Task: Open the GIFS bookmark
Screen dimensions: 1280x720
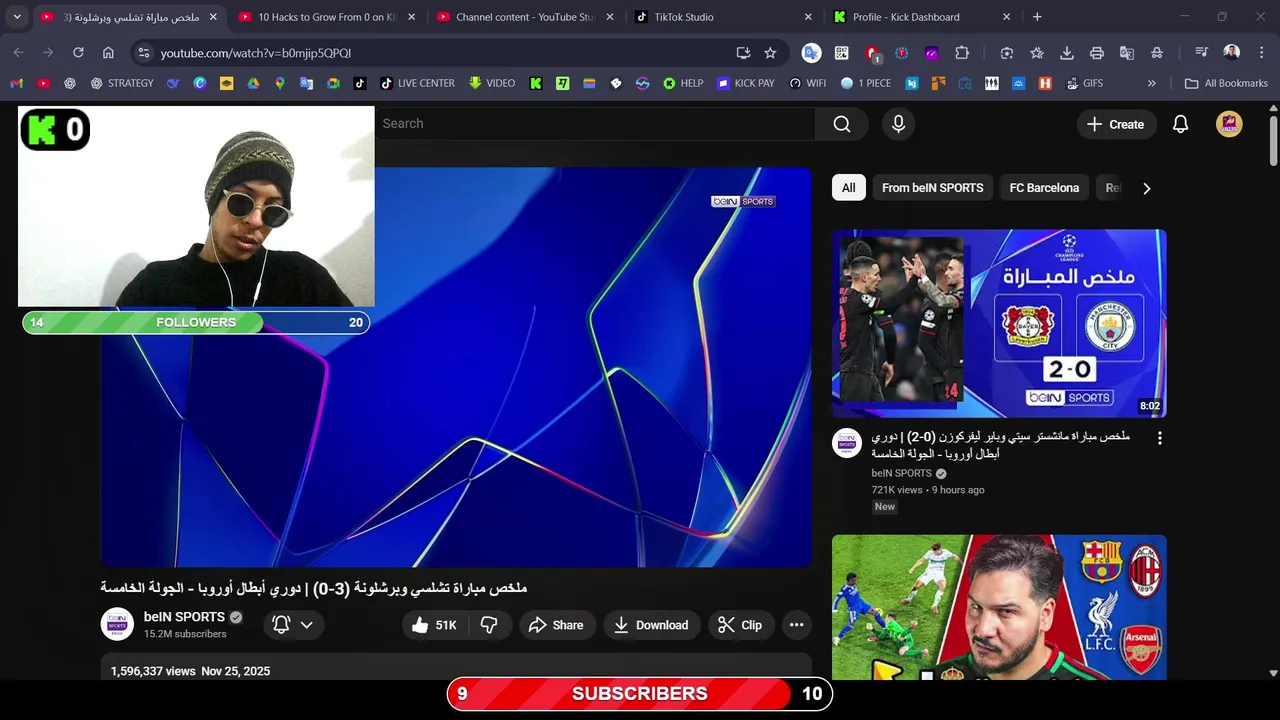Action: [1083, 83]
